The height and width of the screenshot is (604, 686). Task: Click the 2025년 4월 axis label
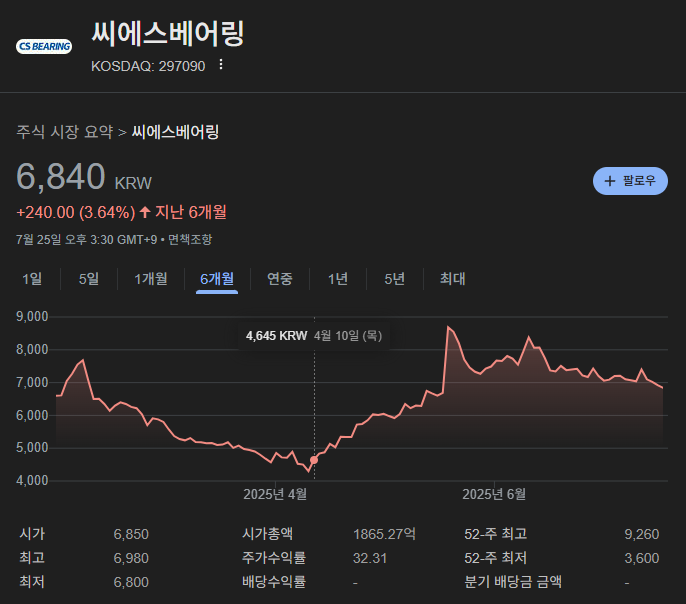click(x=275, y=494)
